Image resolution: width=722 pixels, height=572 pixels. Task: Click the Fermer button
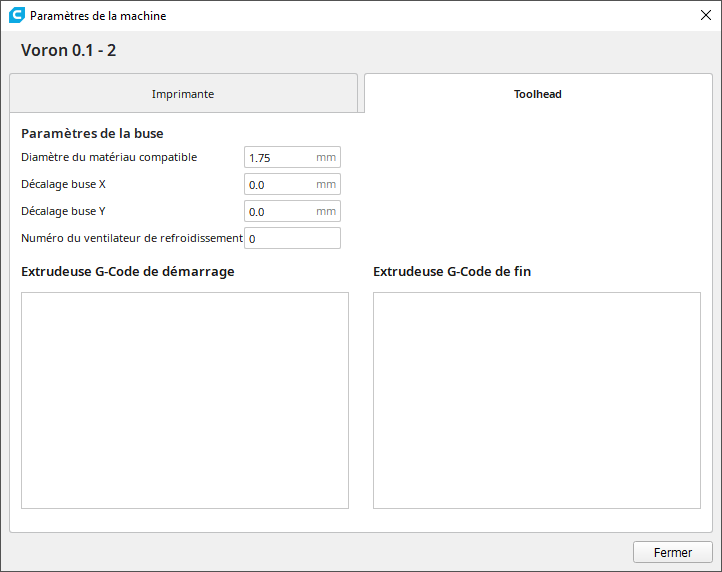[673, 552]
